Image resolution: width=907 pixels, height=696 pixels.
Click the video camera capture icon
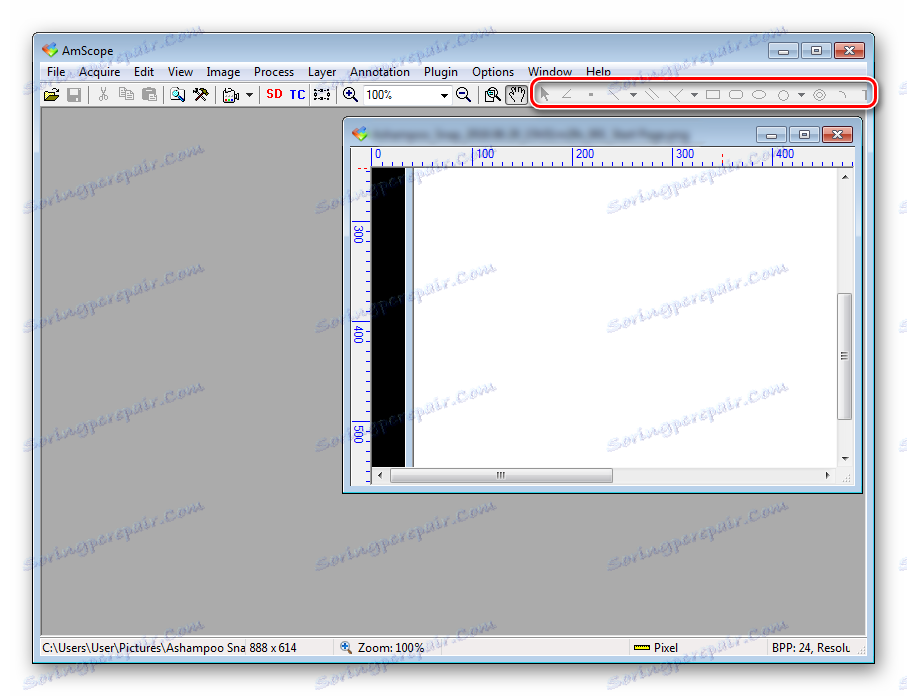(x=231, y=95)
